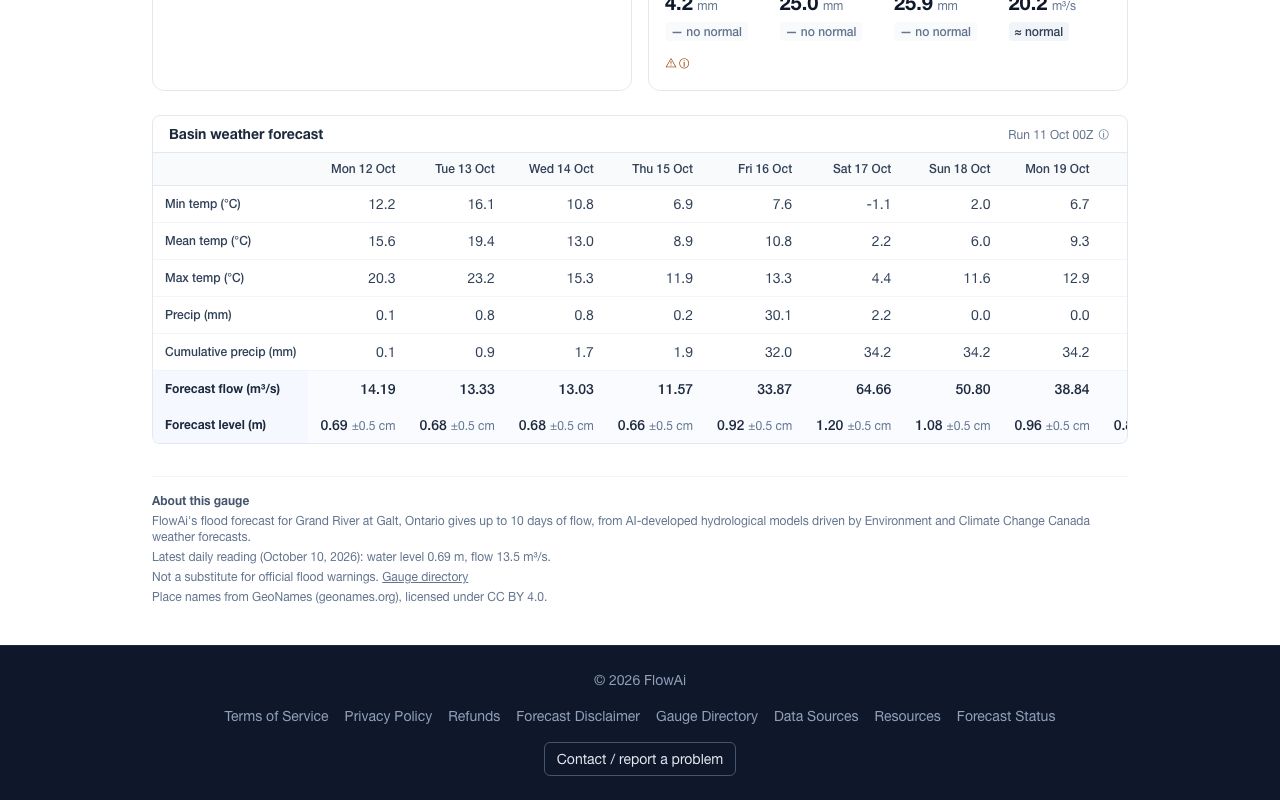Click forecast flow value 64.66

click(874, 389)
